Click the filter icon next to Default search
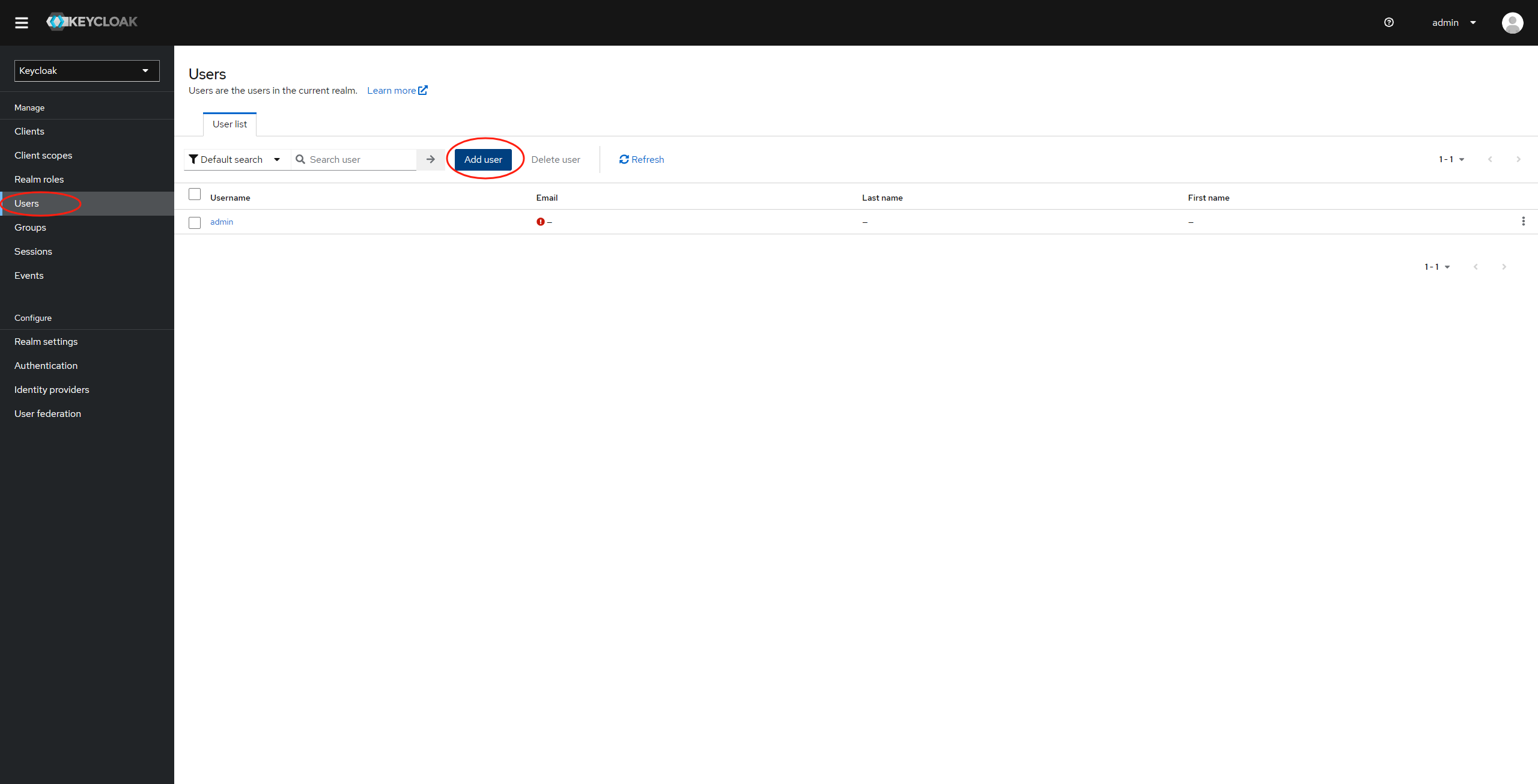1538x784 pixels. [193, 159]
